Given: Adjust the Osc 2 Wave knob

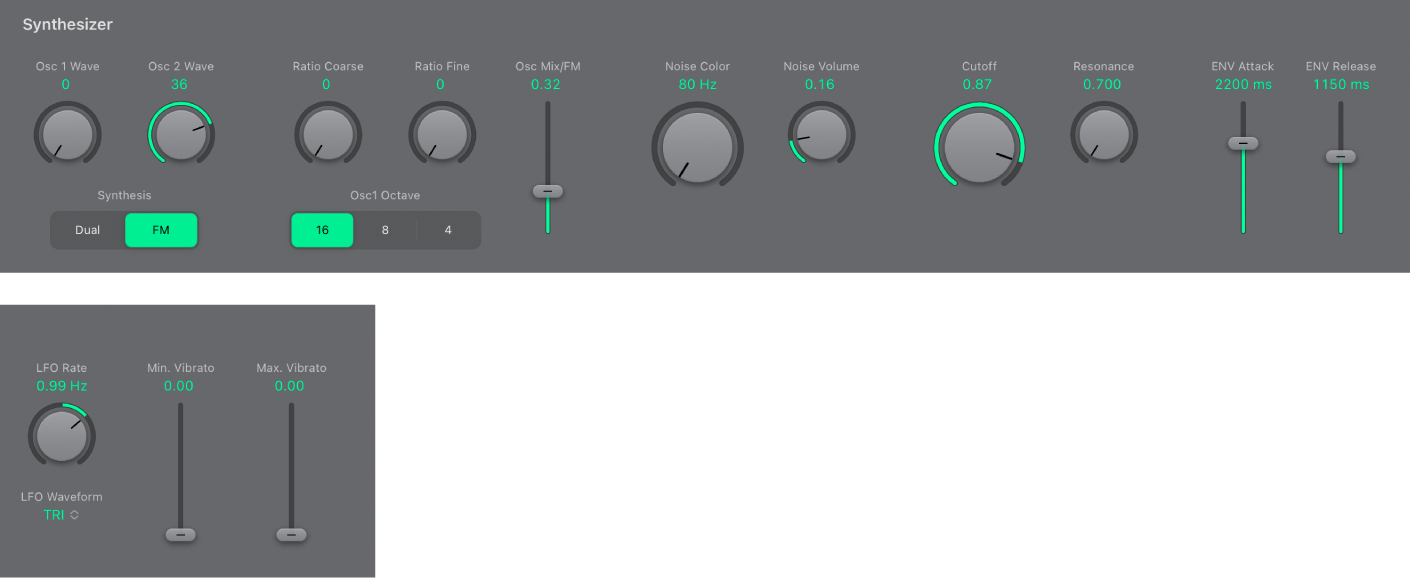Looking at the screenshot, I should tap(180, 133).
